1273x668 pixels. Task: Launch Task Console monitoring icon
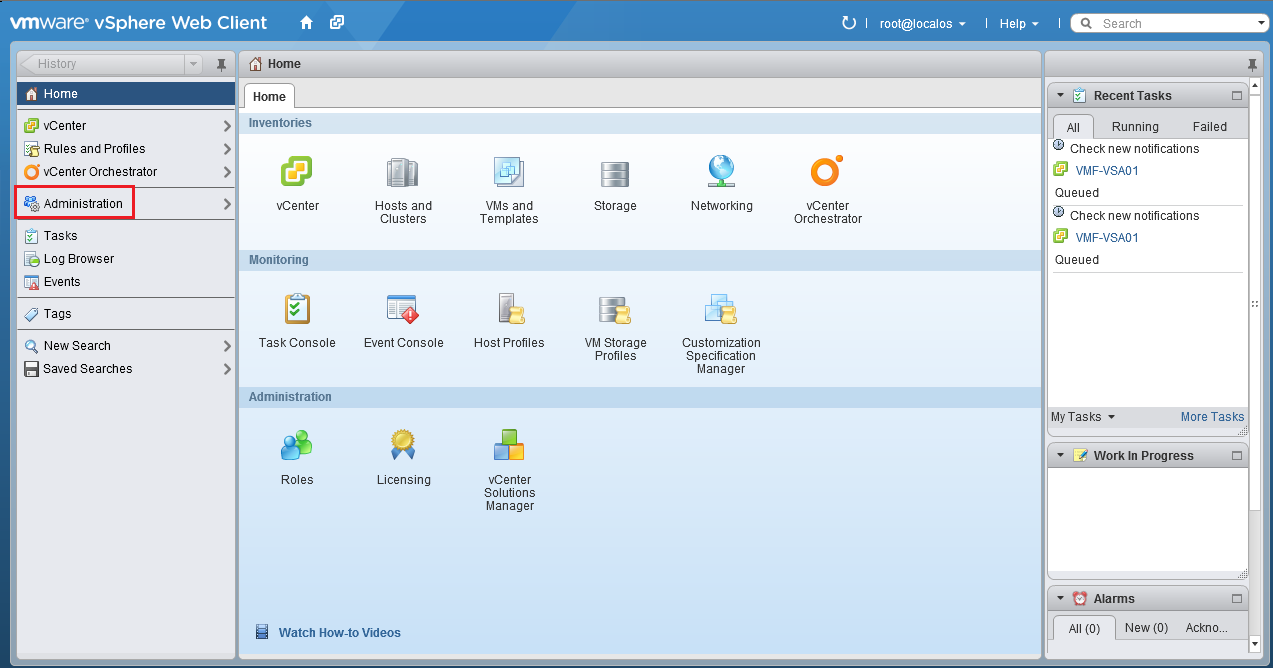tap(297, 310)
